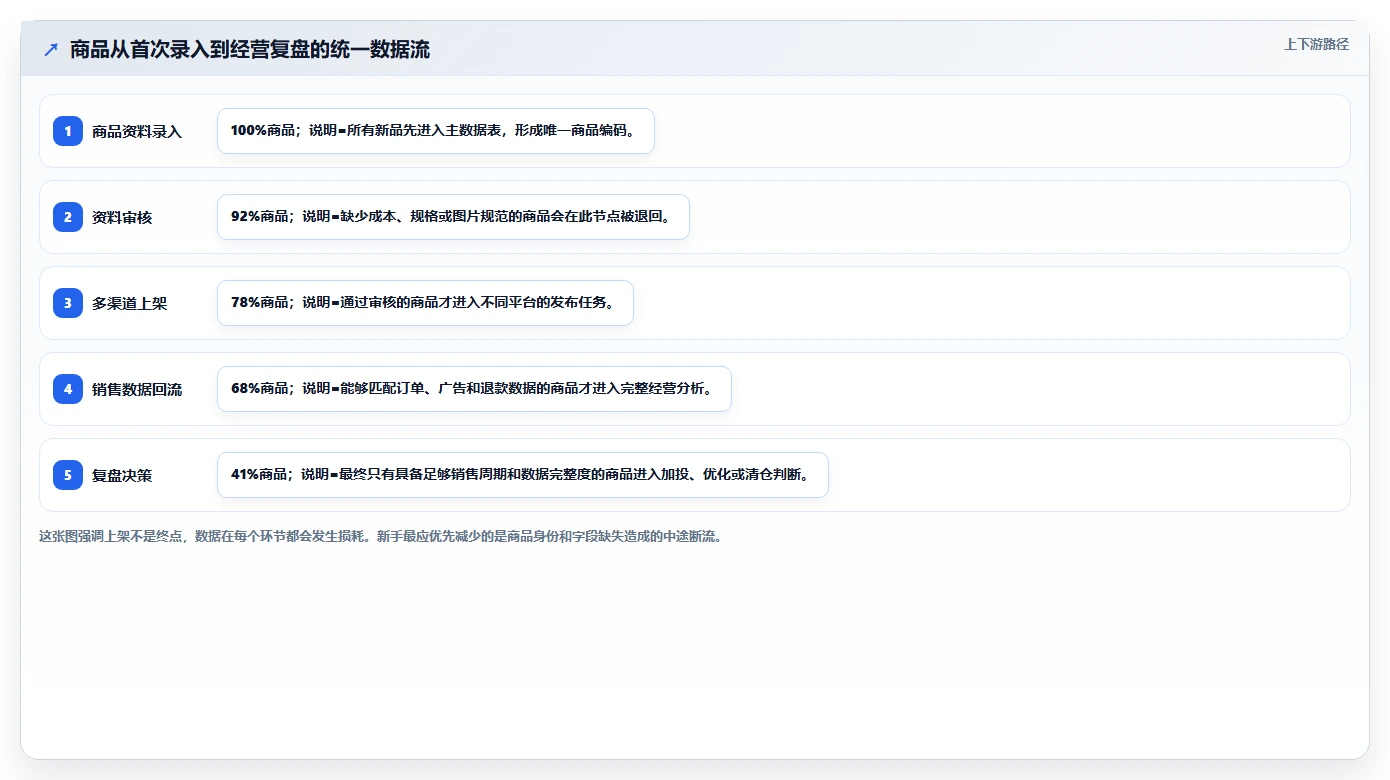Image resolution: width=1390 pixels, height=780 pixels.
Task: Click the 资料审核 step label
Action: click(122, 217)
